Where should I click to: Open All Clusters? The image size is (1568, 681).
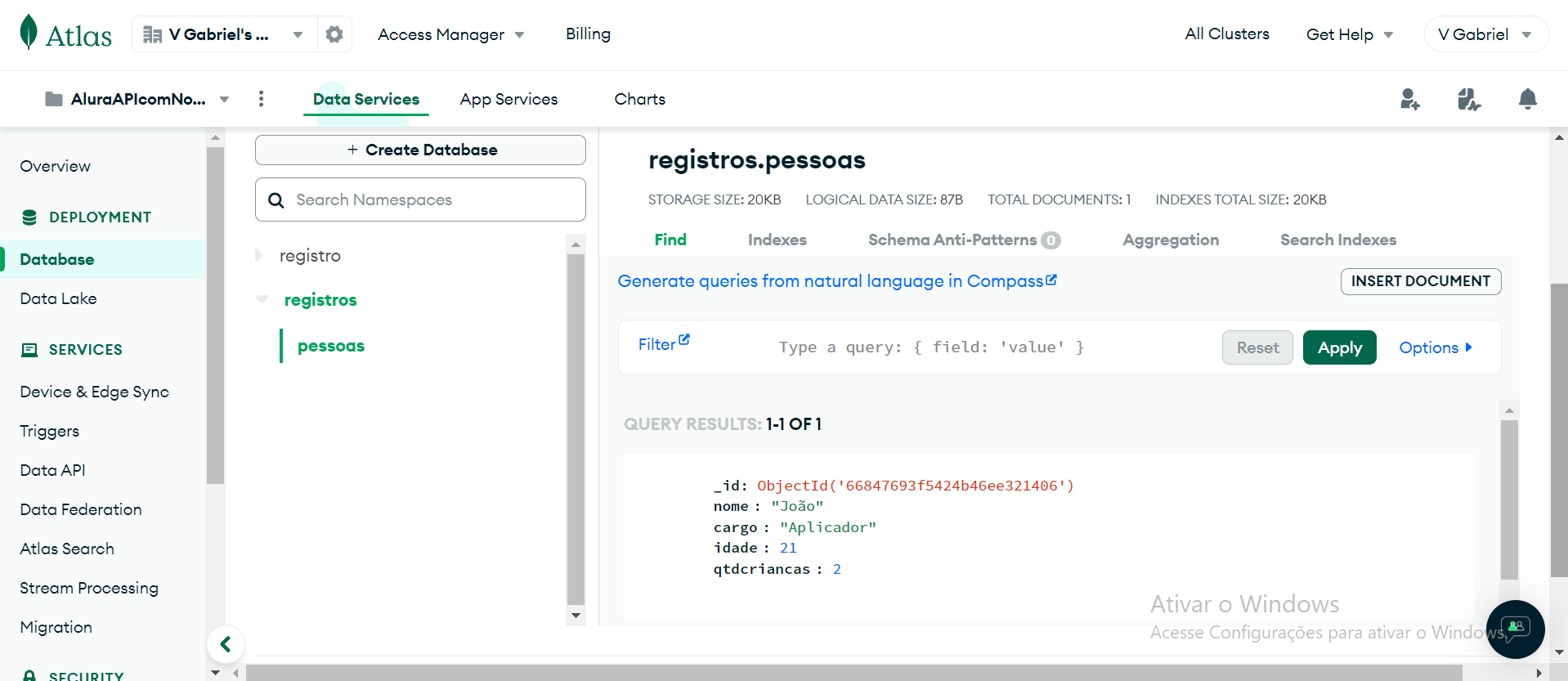pyautogui.click(x=1227, y=34)
